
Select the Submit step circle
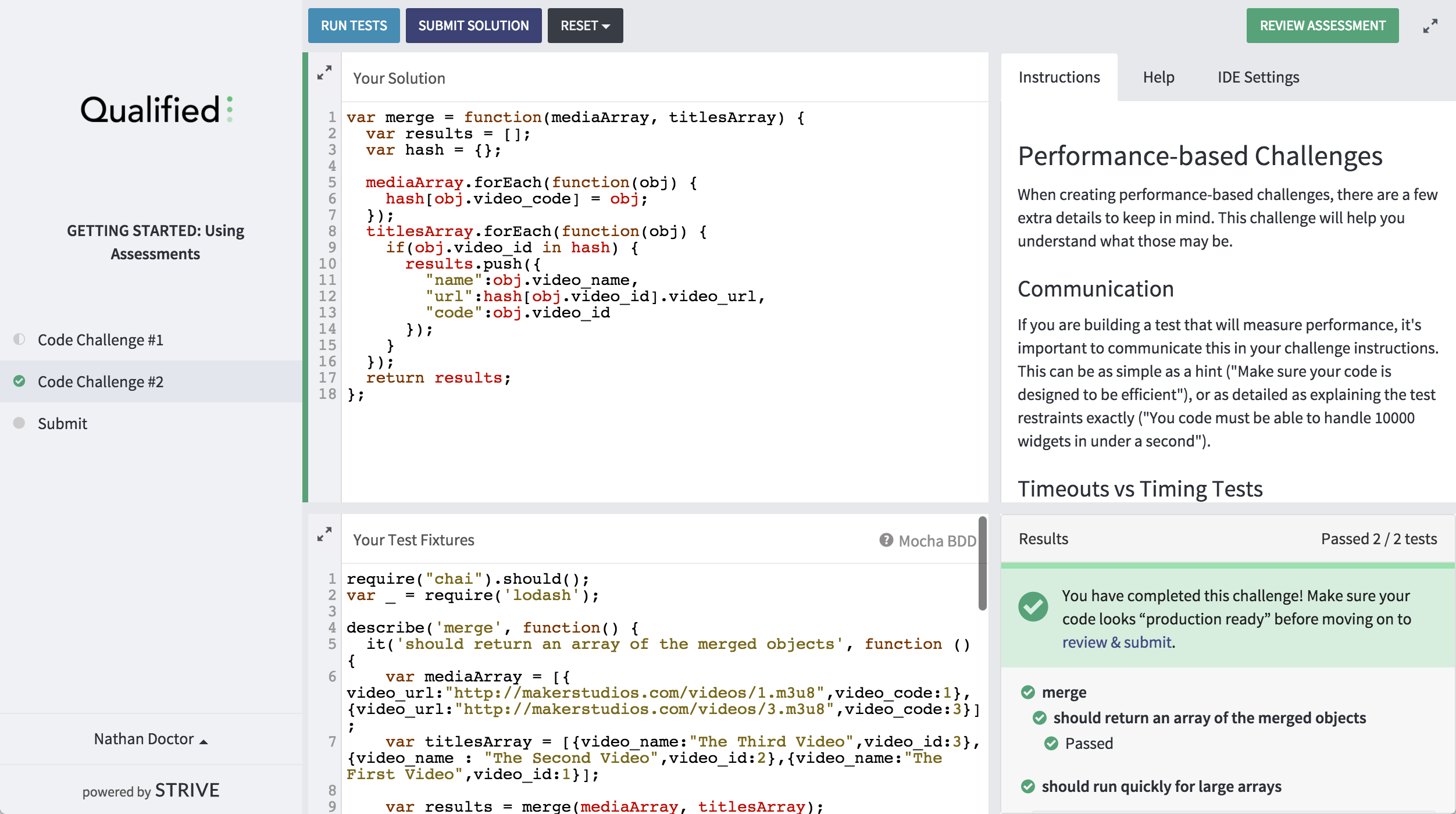pyautogui.click(x=19, y=423)
